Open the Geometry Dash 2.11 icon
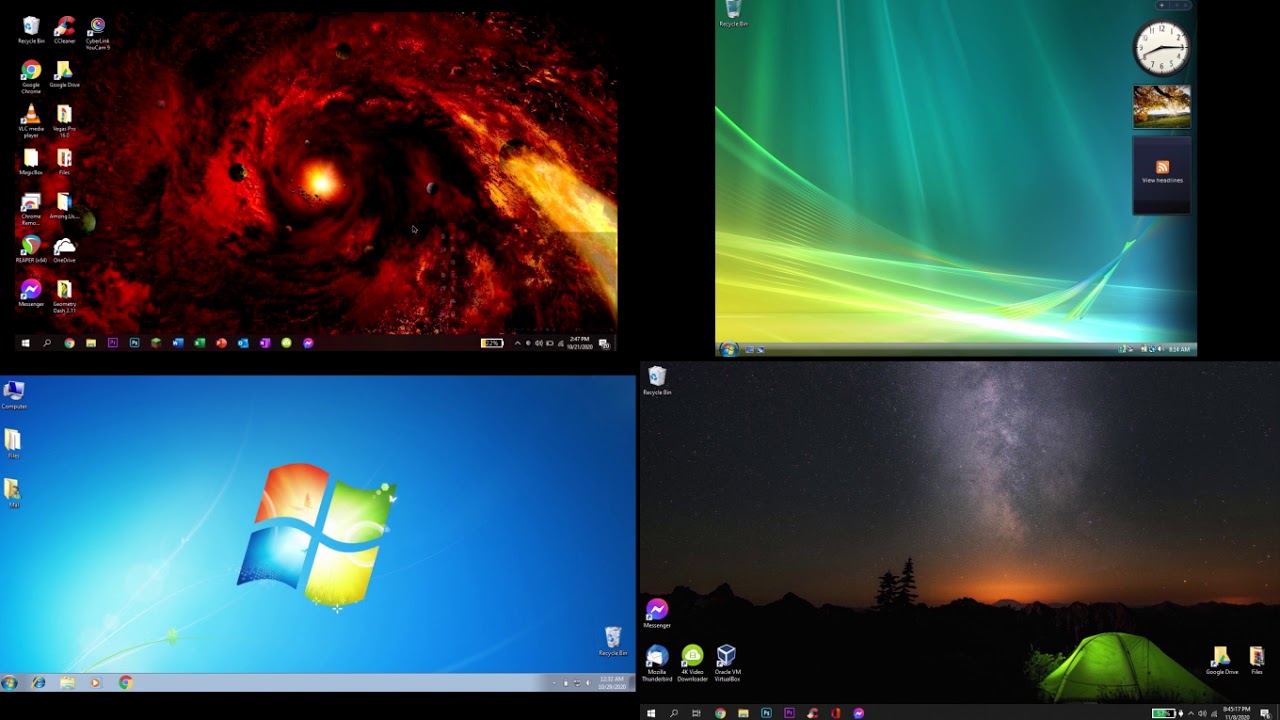Viewport: 1280px width, 720px height. 64,296
